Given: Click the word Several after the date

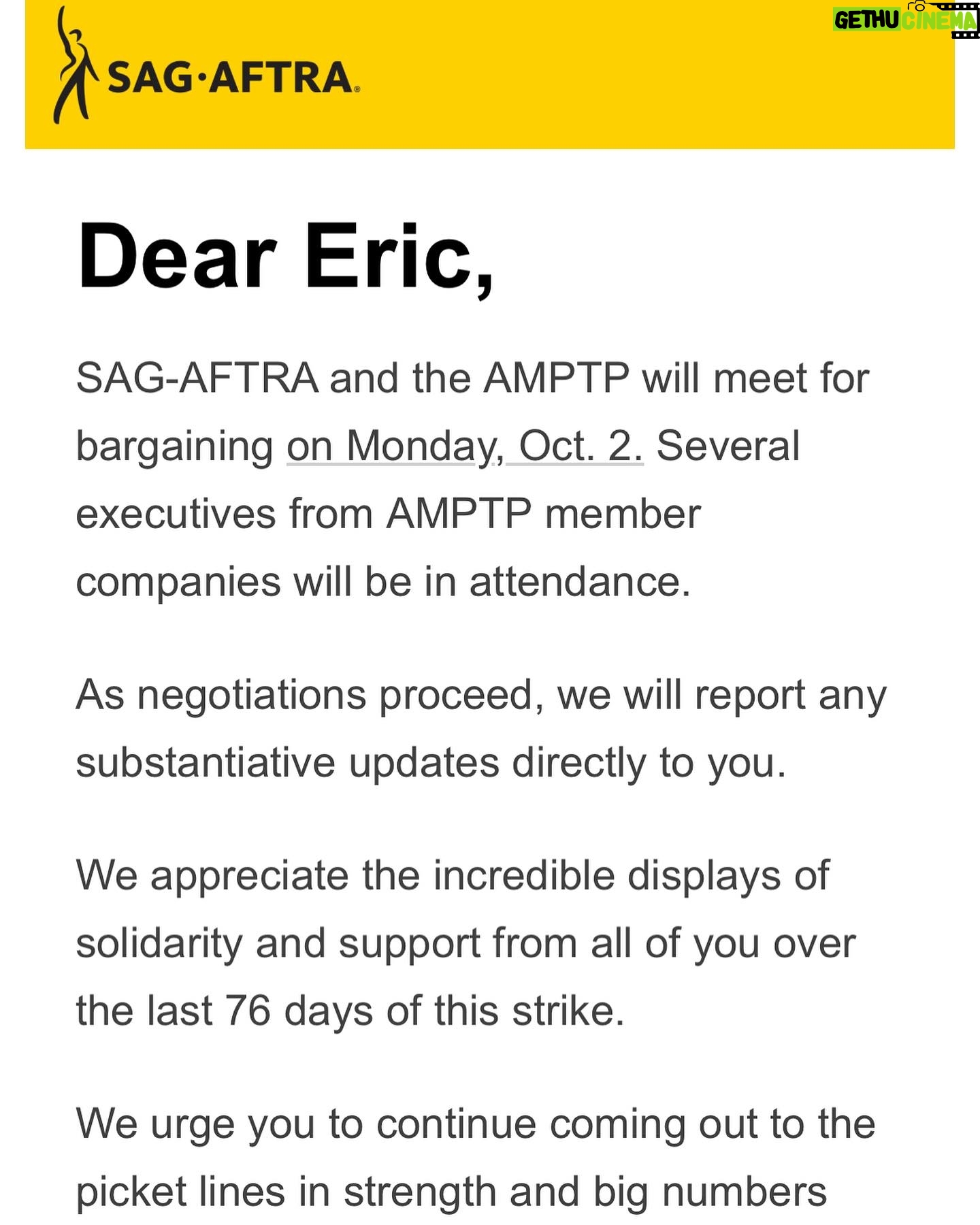Looking at the screenshot, I should coord(728,446).
